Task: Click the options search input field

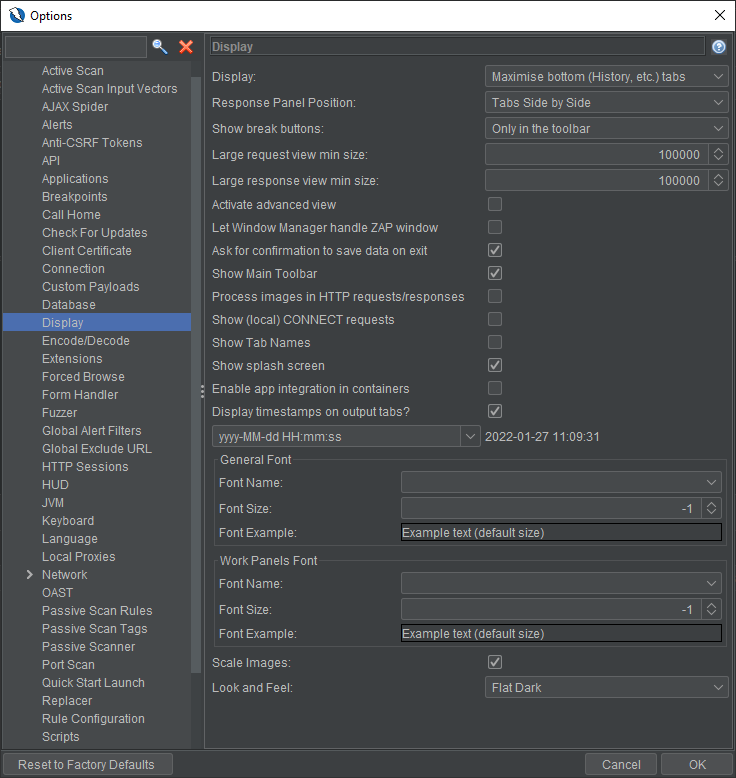Action: [x=75, y=47]
